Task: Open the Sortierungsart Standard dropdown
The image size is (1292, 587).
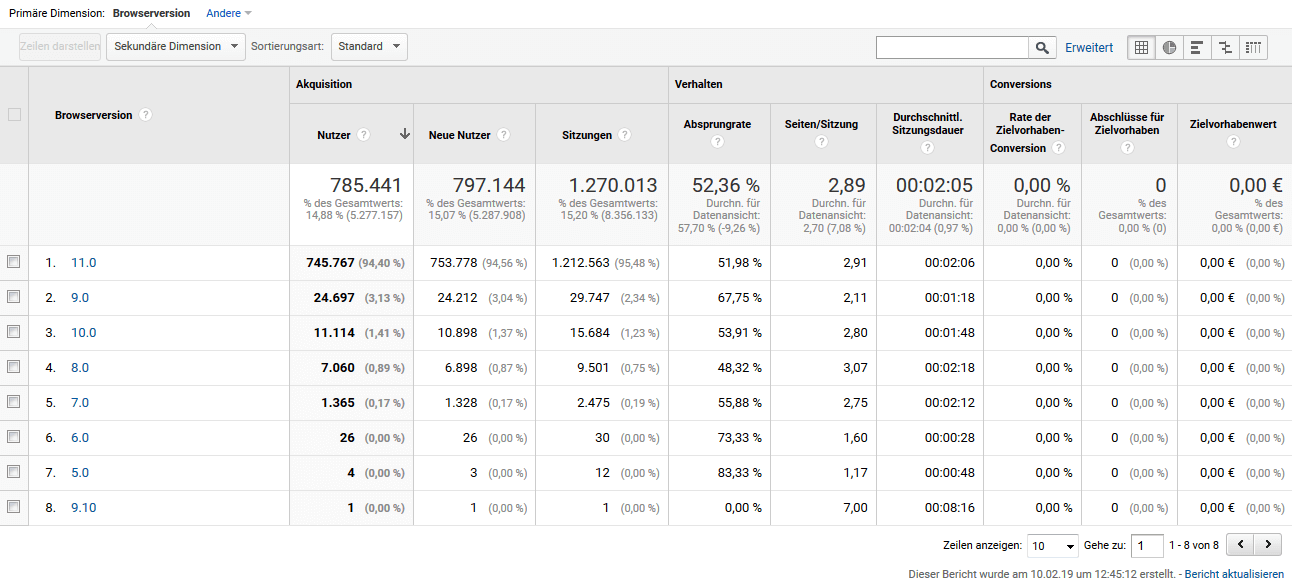Action: pos(369,46)
